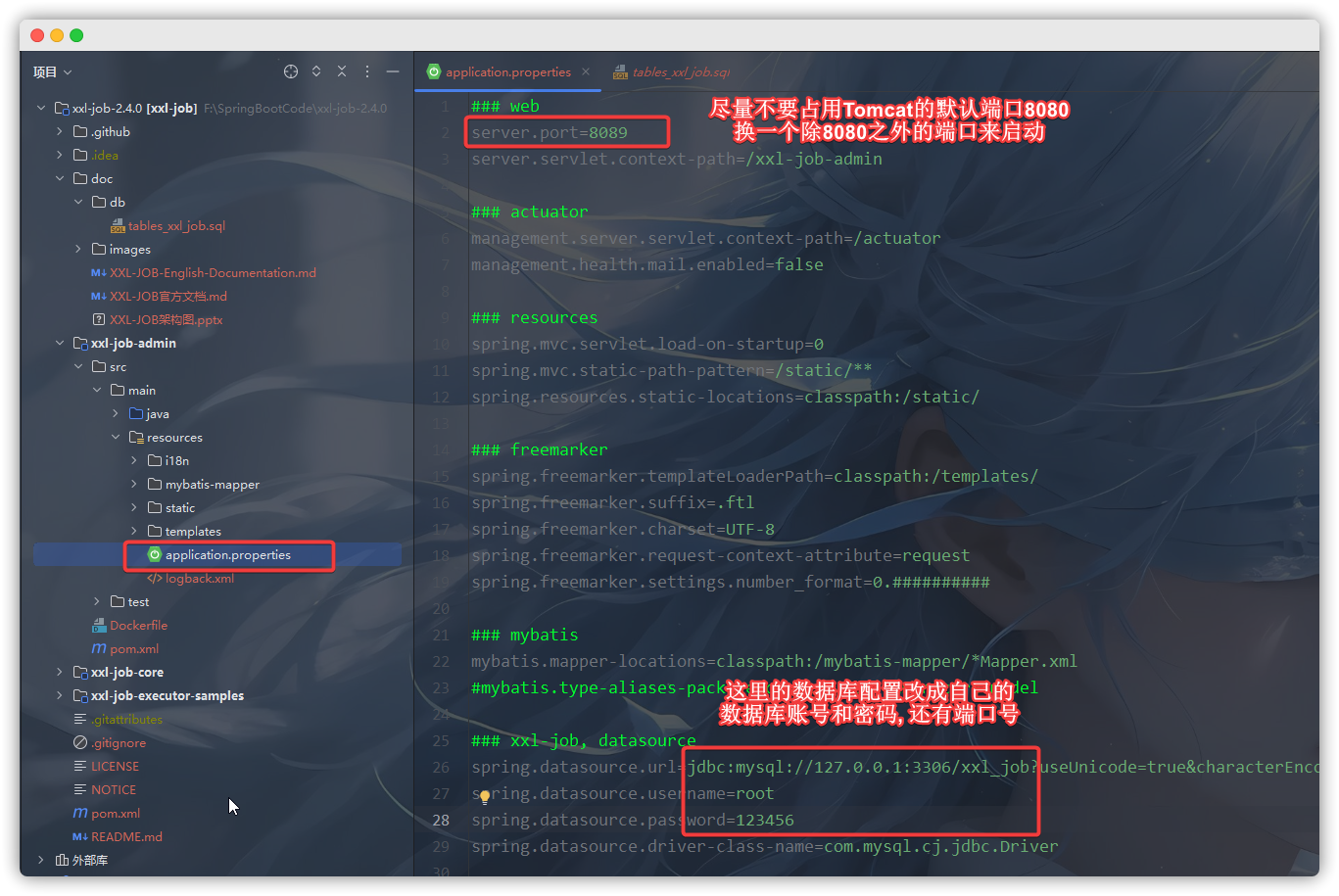
Task: Expand the i18n folder
Action: click(134, 460)
